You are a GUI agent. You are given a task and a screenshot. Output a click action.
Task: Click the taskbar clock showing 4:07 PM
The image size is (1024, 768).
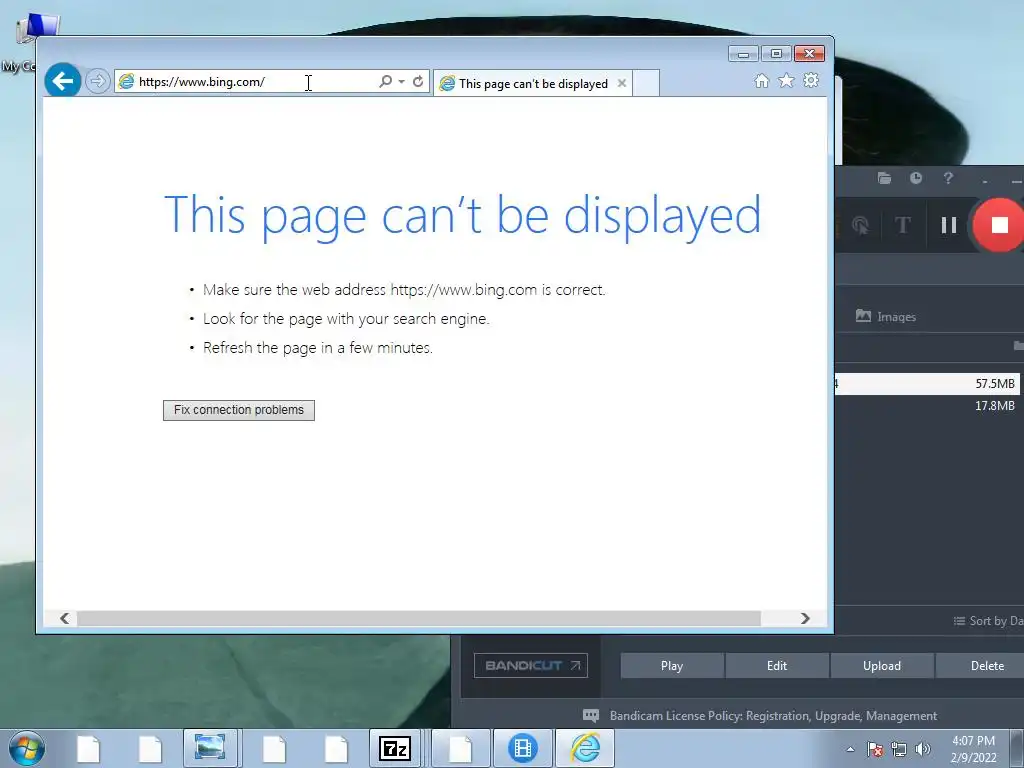(x=974, y=749)
